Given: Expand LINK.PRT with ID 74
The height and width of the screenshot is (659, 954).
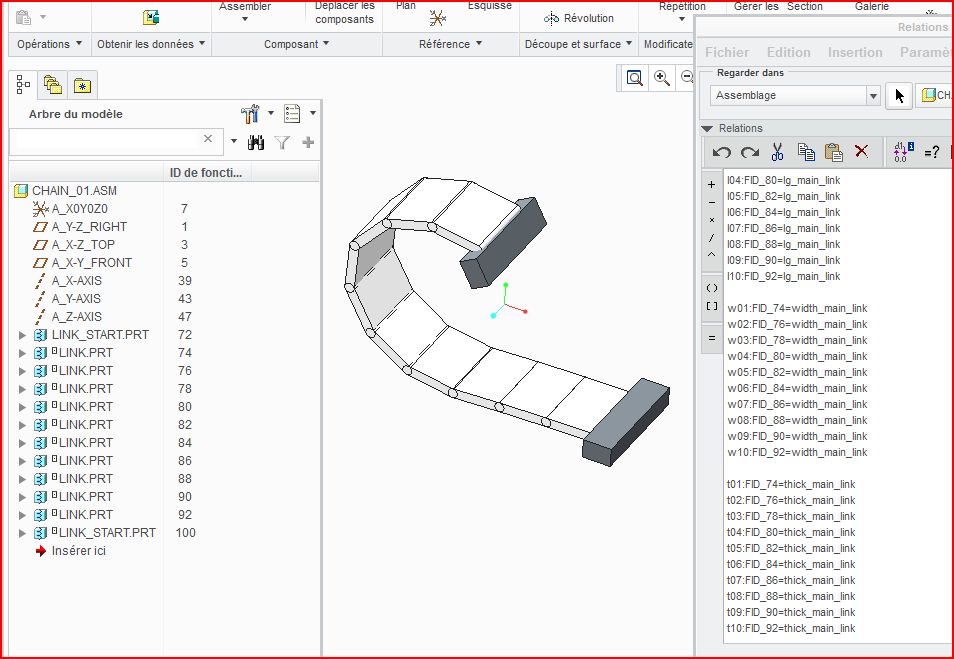Looking at the screenshot, I should tap(23, 353).
